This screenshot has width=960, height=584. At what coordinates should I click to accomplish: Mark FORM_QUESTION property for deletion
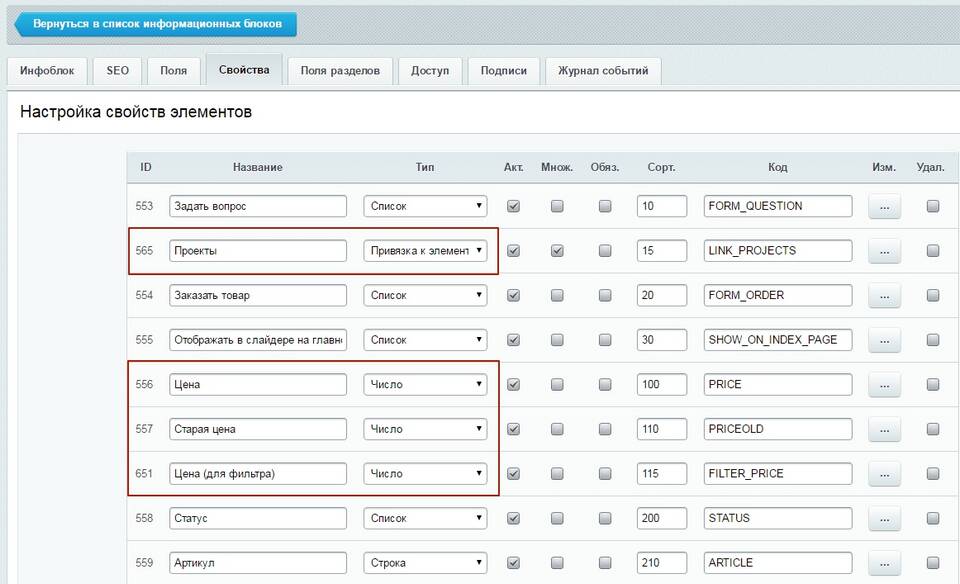pos(933,206)
